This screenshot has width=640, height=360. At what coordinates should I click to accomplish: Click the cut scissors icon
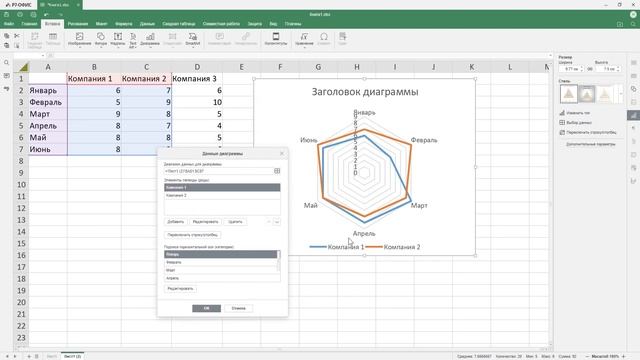(17, 36)
